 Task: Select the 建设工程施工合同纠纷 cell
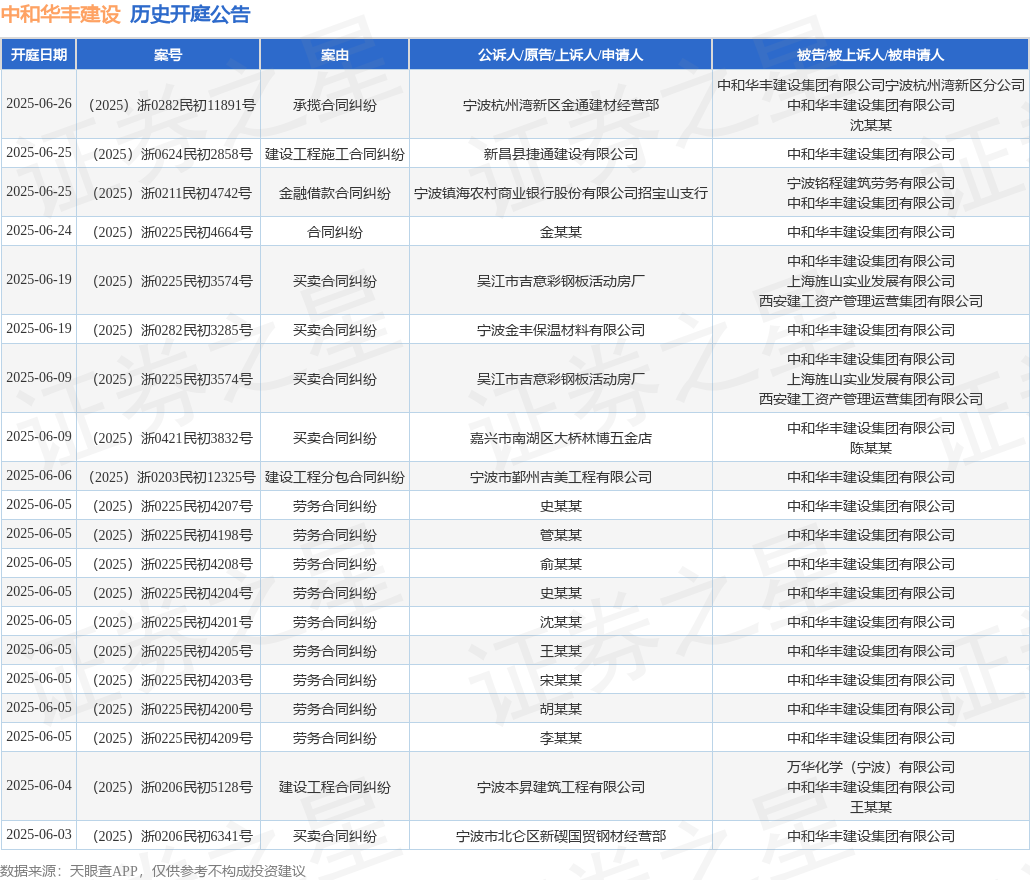click(x=334, y=154)
